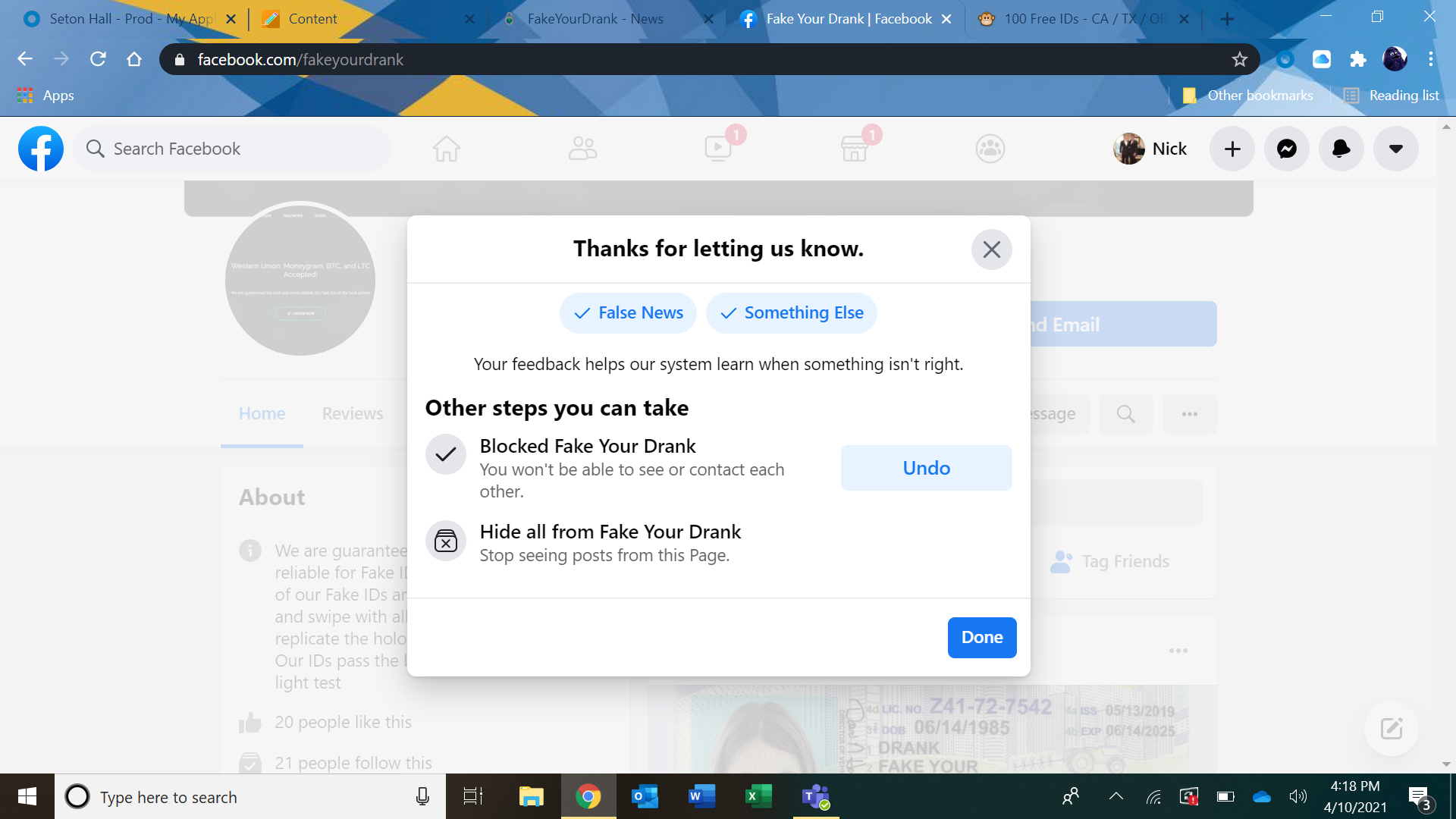
Task: Open Chrome extensions puzzle icon
Action: click(1358, 59)
